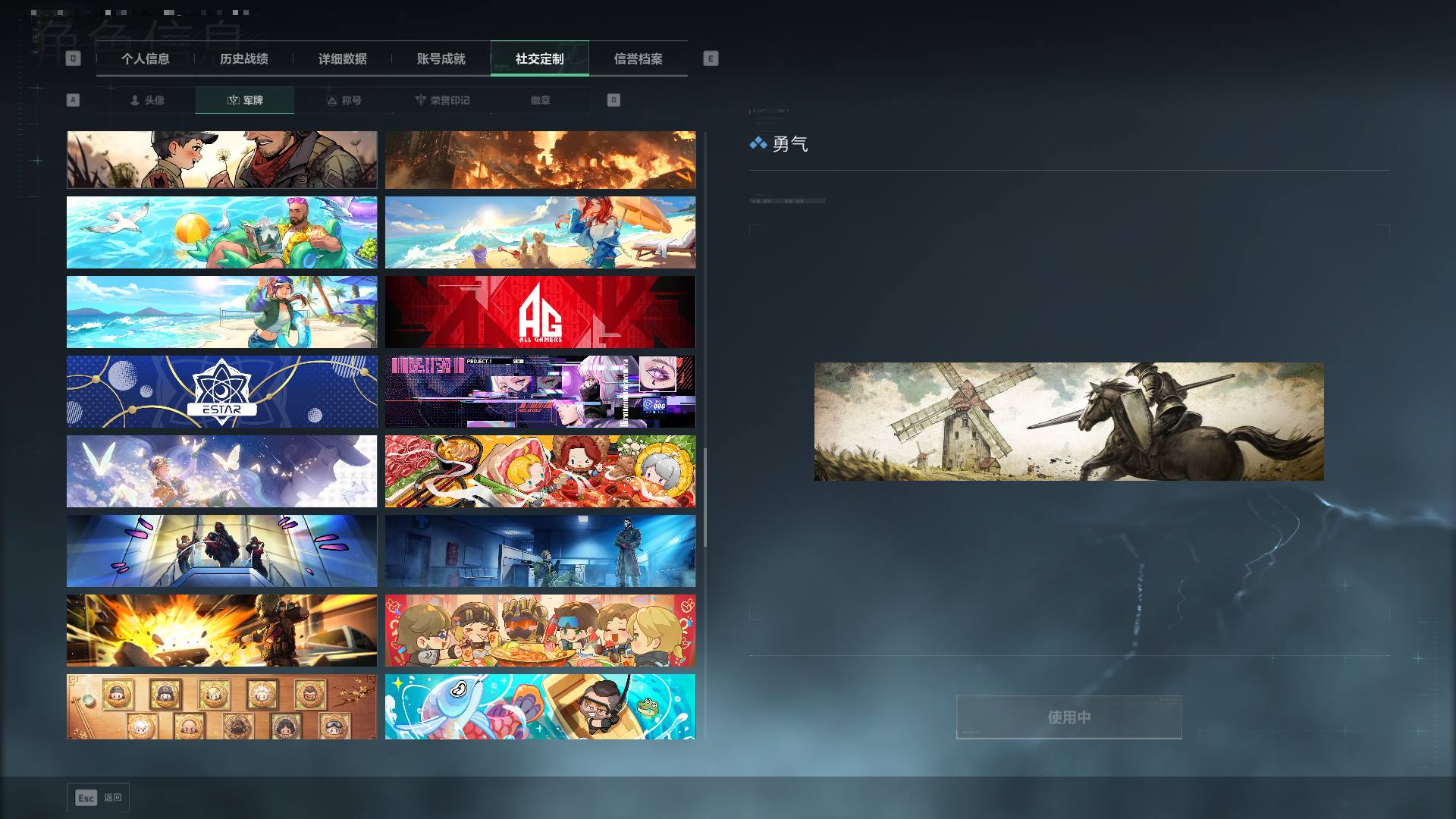Viewport: 1456px width, 819px height.
Task: Open the 称号 sub-tab
Action: (344, 100)
